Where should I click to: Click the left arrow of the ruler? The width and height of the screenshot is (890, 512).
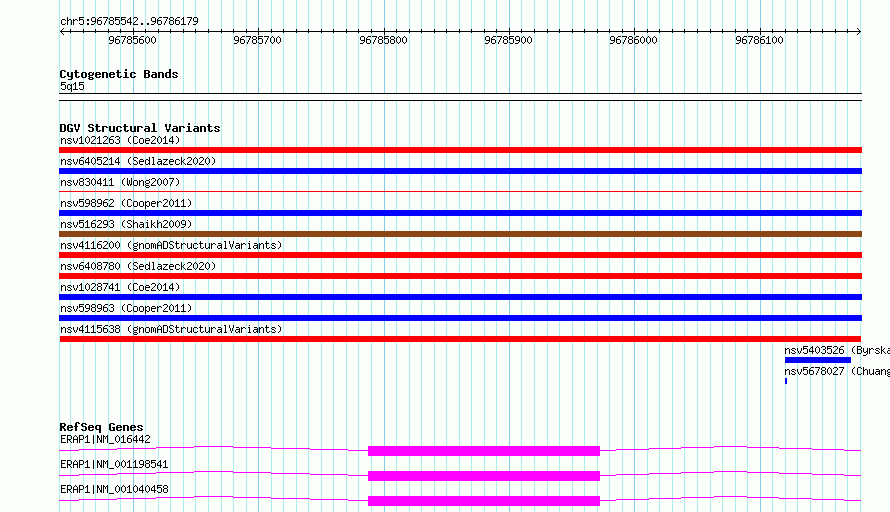coord(62,32)
